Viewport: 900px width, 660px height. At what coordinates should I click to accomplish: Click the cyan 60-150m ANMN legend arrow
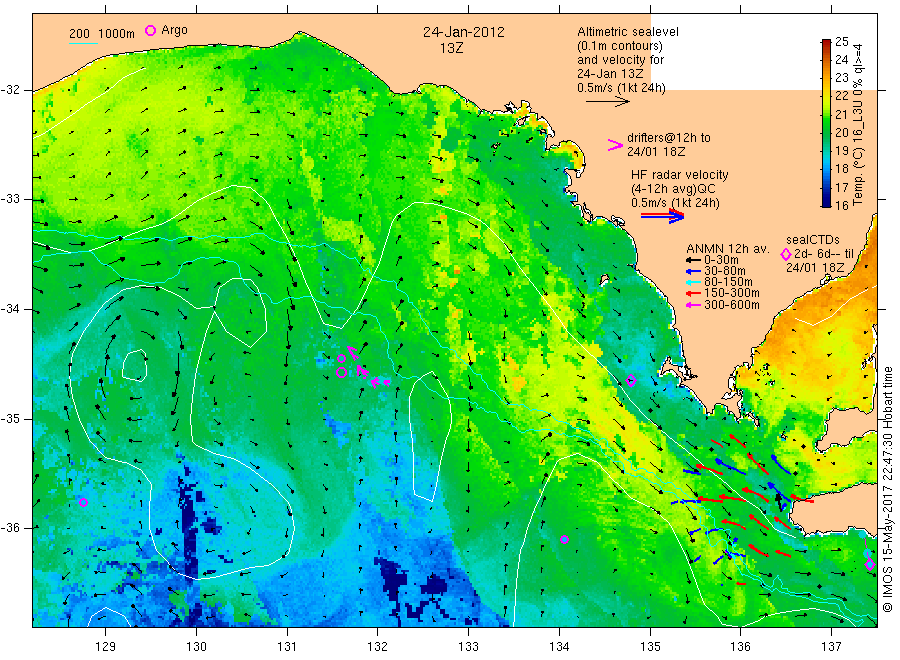695,281
